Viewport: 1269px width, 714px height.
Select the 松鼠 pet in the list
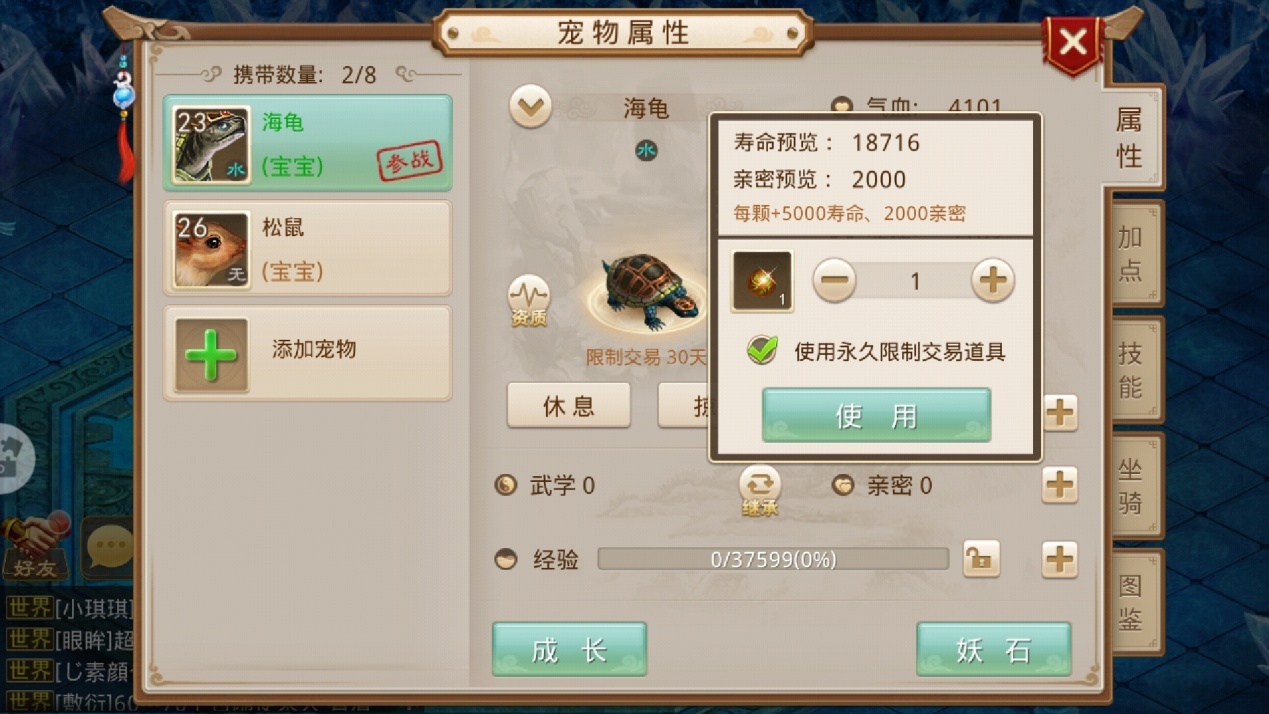coord(308,249)
